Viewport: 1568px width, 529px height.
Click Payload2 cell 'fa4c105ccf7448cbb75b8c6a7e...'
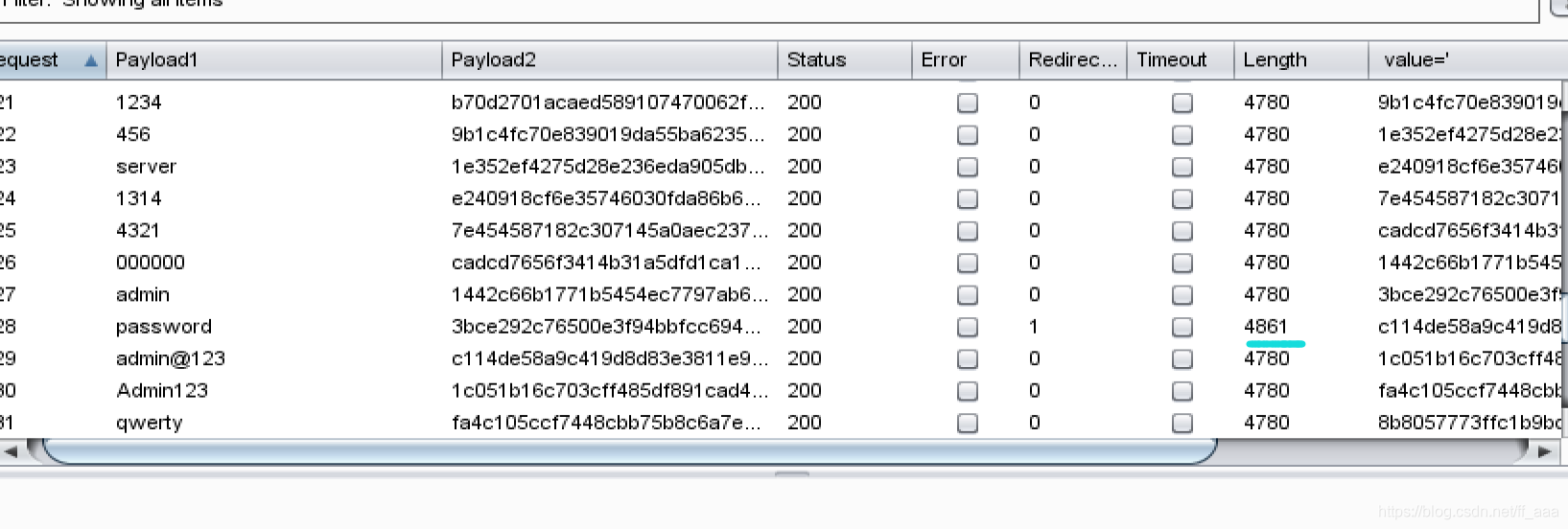606,423
